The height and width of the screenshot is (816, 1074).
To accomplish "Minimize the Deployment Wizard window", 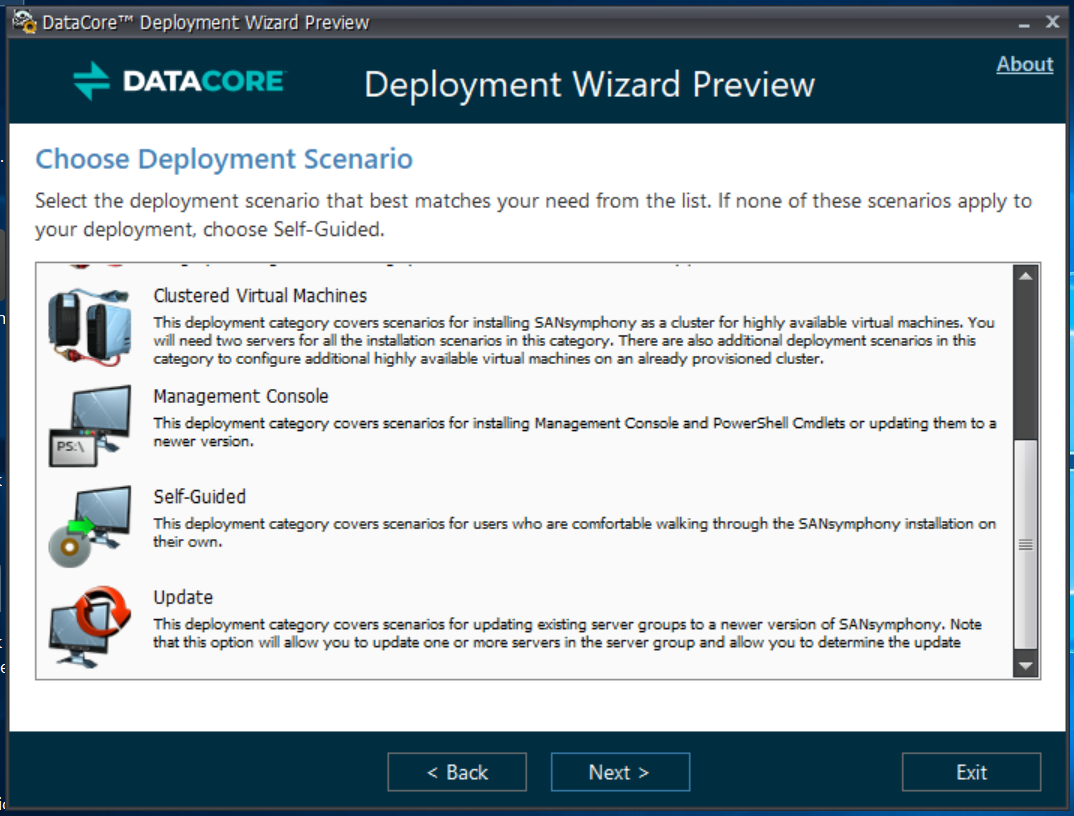I will (1024, 23).
